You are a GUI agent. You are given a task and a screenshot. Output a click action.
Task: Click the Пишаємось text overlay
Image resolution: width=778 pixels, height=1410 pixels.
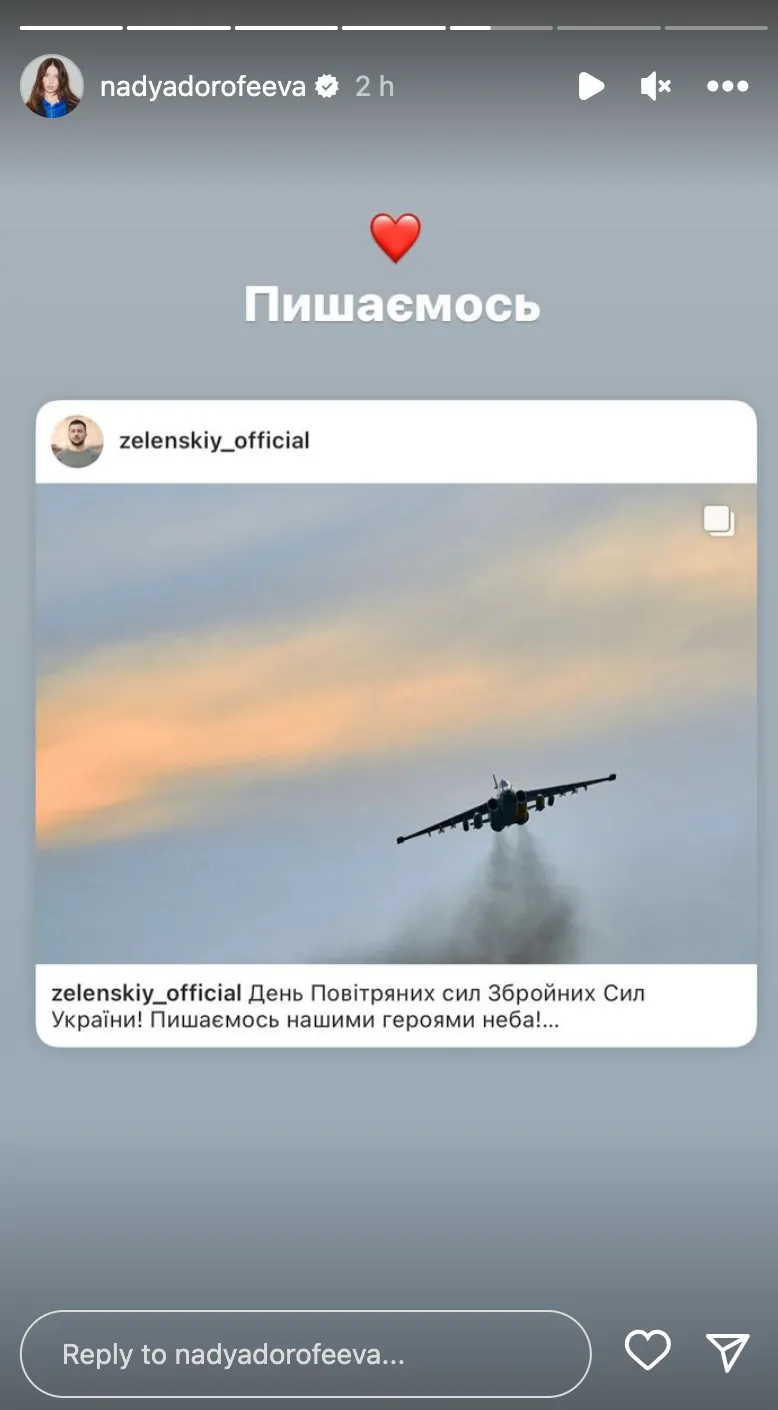coord(393,304)
